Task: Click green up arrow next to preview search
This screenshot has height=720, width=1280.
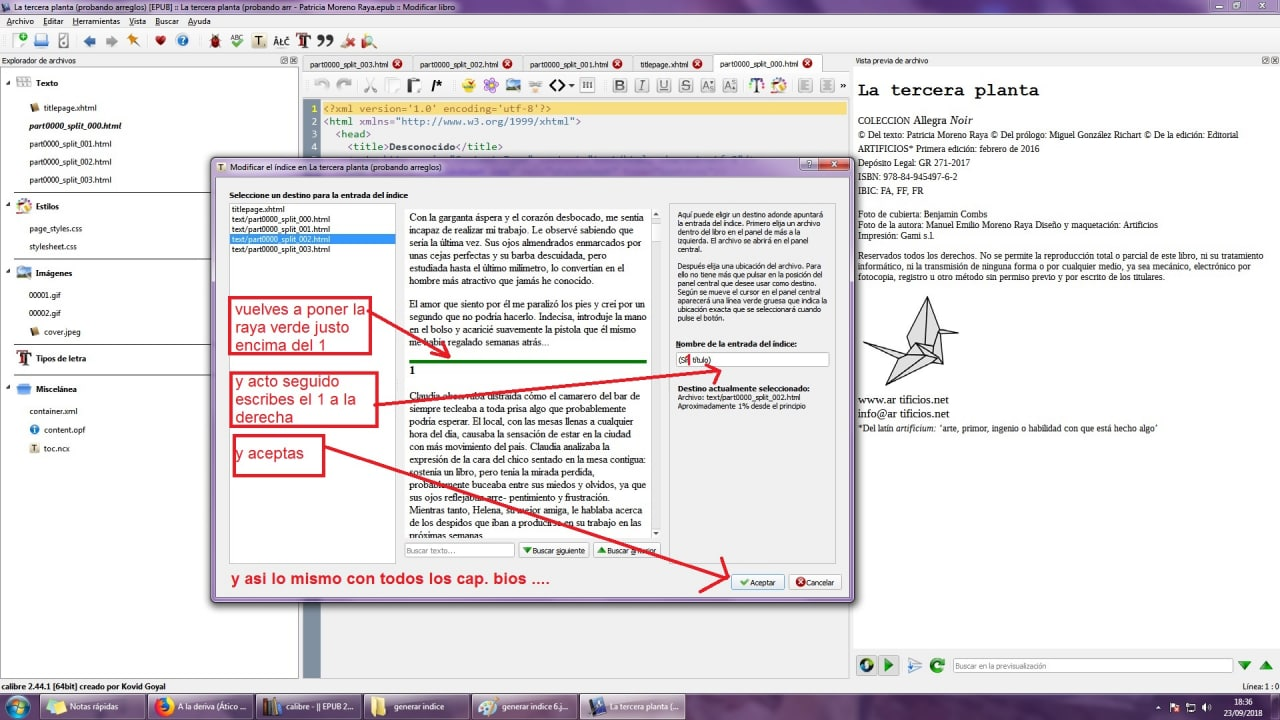Action: 1266,665
